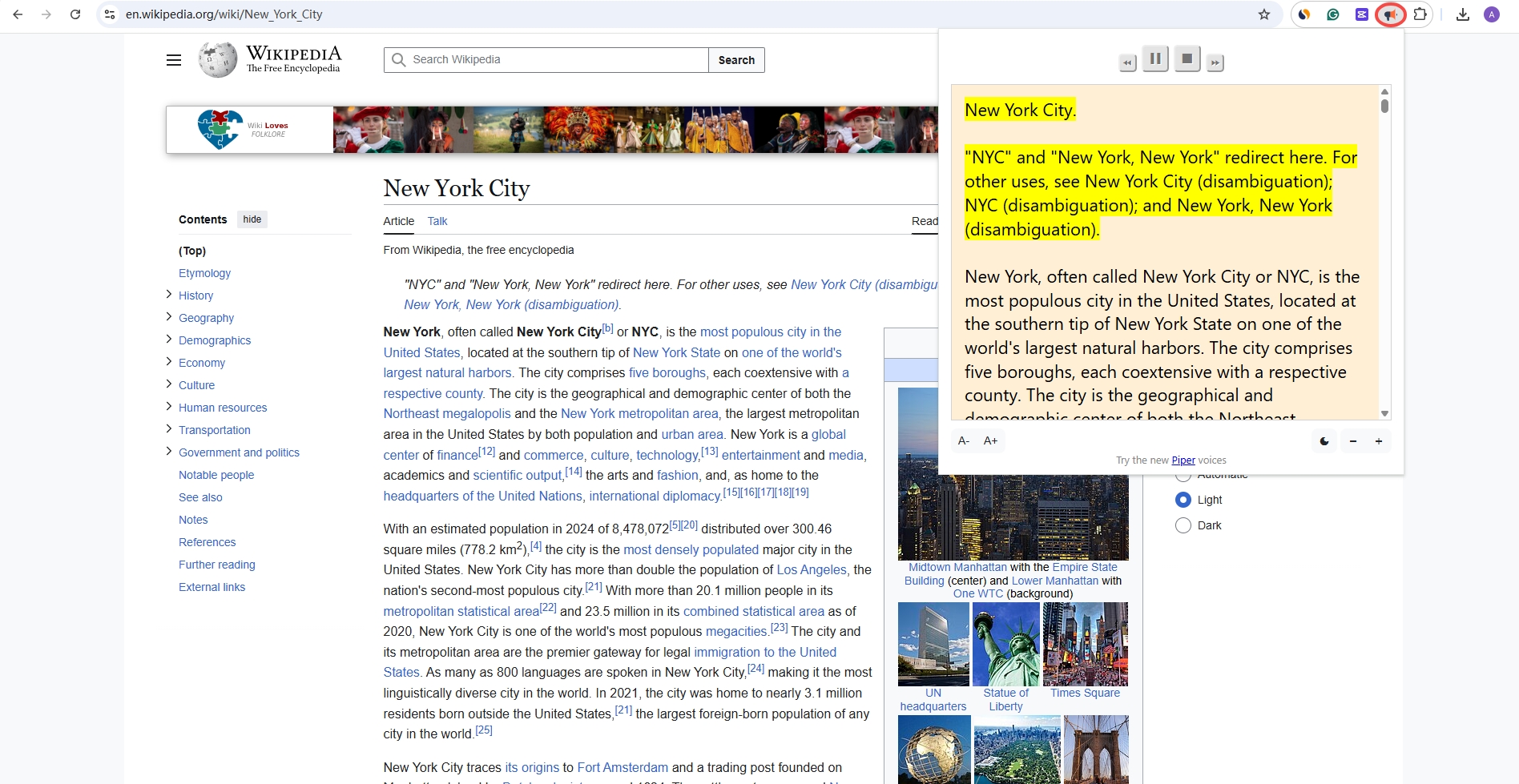Skip forward to next paragraph in Read Aloud

(1215, 62)
